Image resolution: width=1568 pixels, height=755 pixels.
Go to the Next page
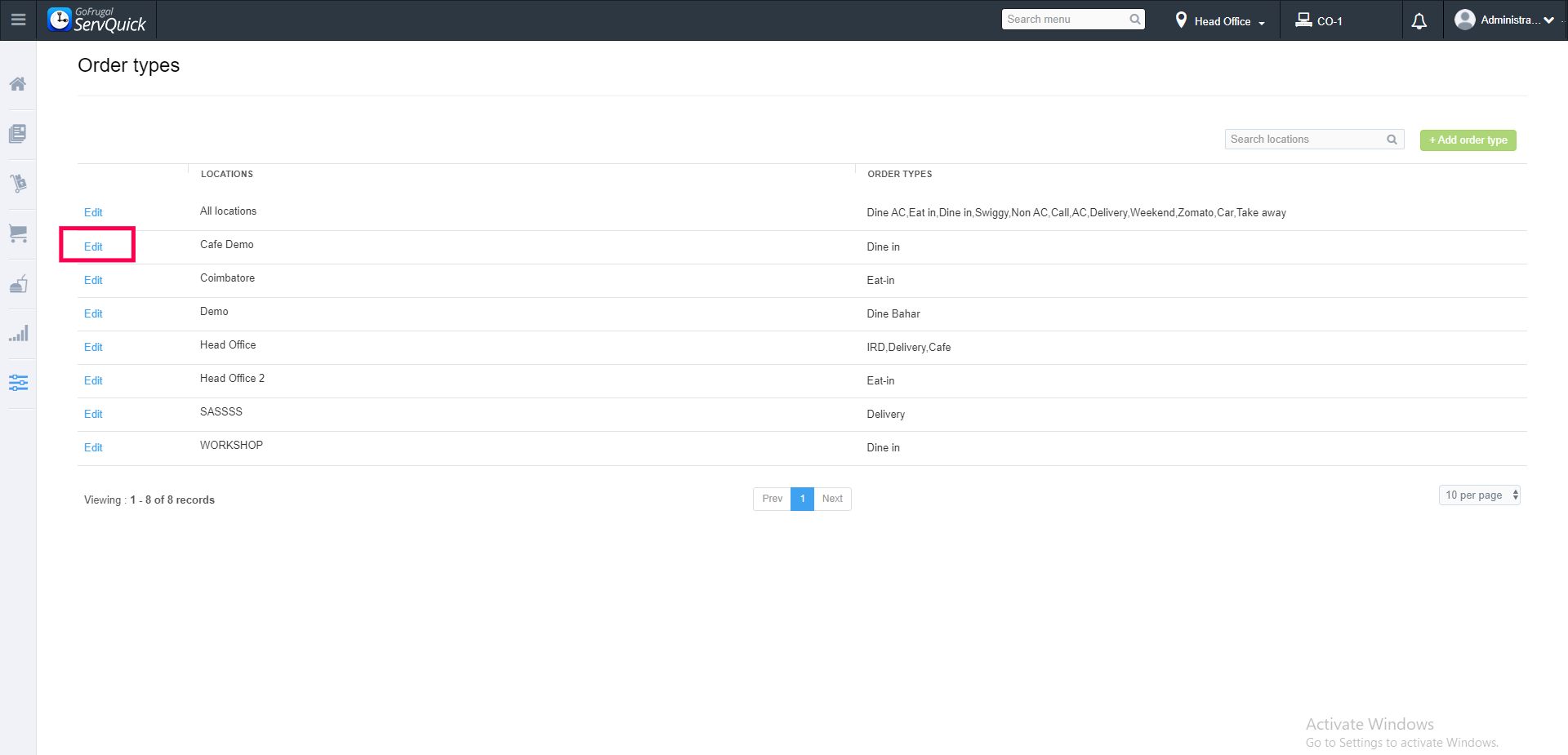832,499
